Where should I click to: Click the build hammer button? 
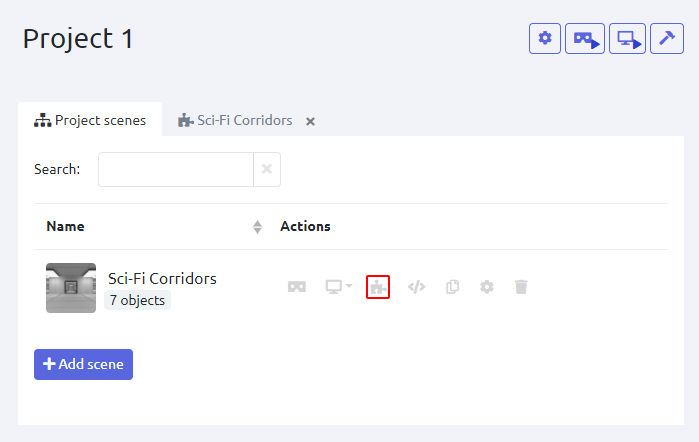click(x=666, y=39)
